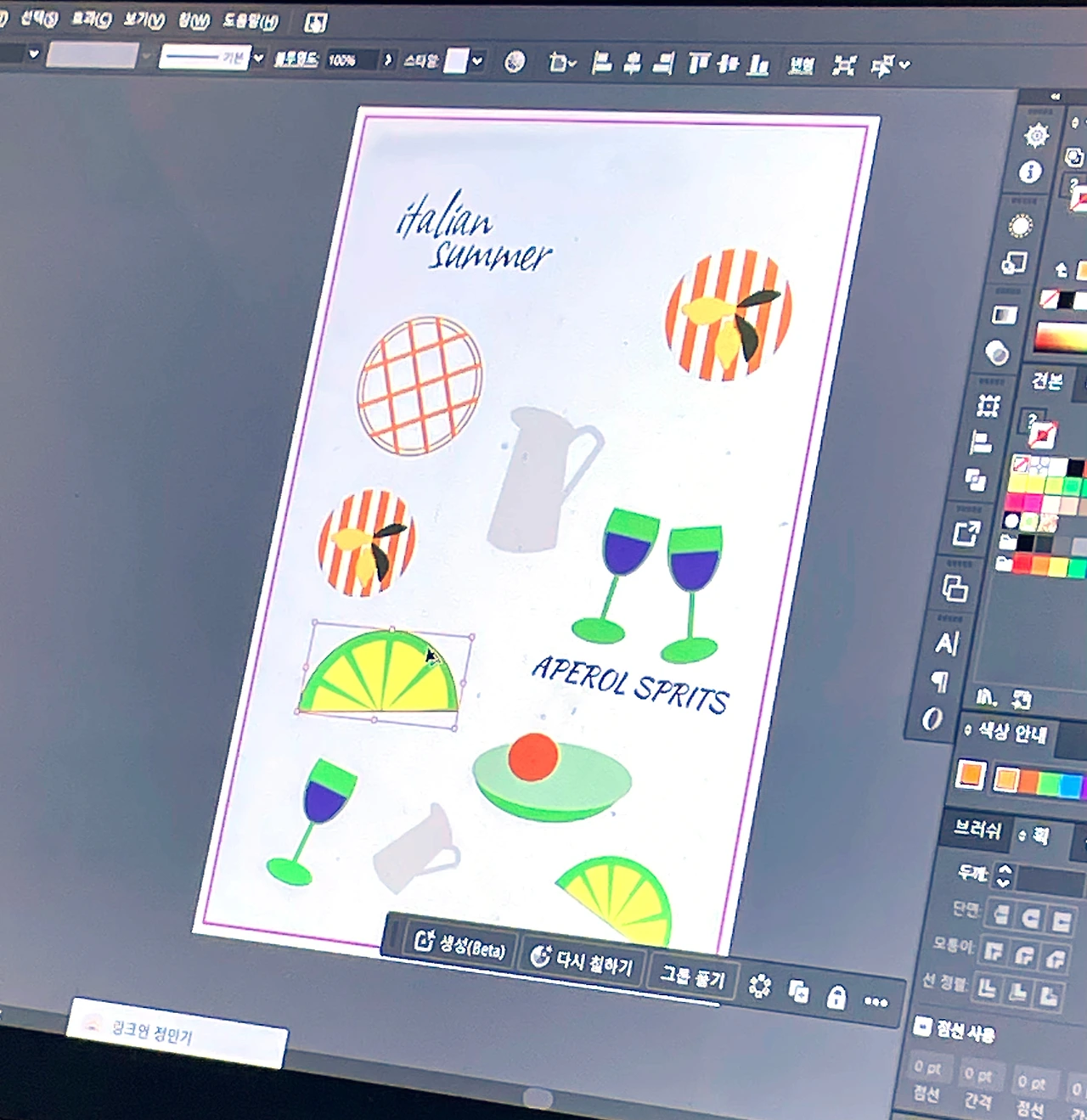Click vertical align top icon
The width and height of the screenshot is (1087, 1120).
[x=698, y=64]
